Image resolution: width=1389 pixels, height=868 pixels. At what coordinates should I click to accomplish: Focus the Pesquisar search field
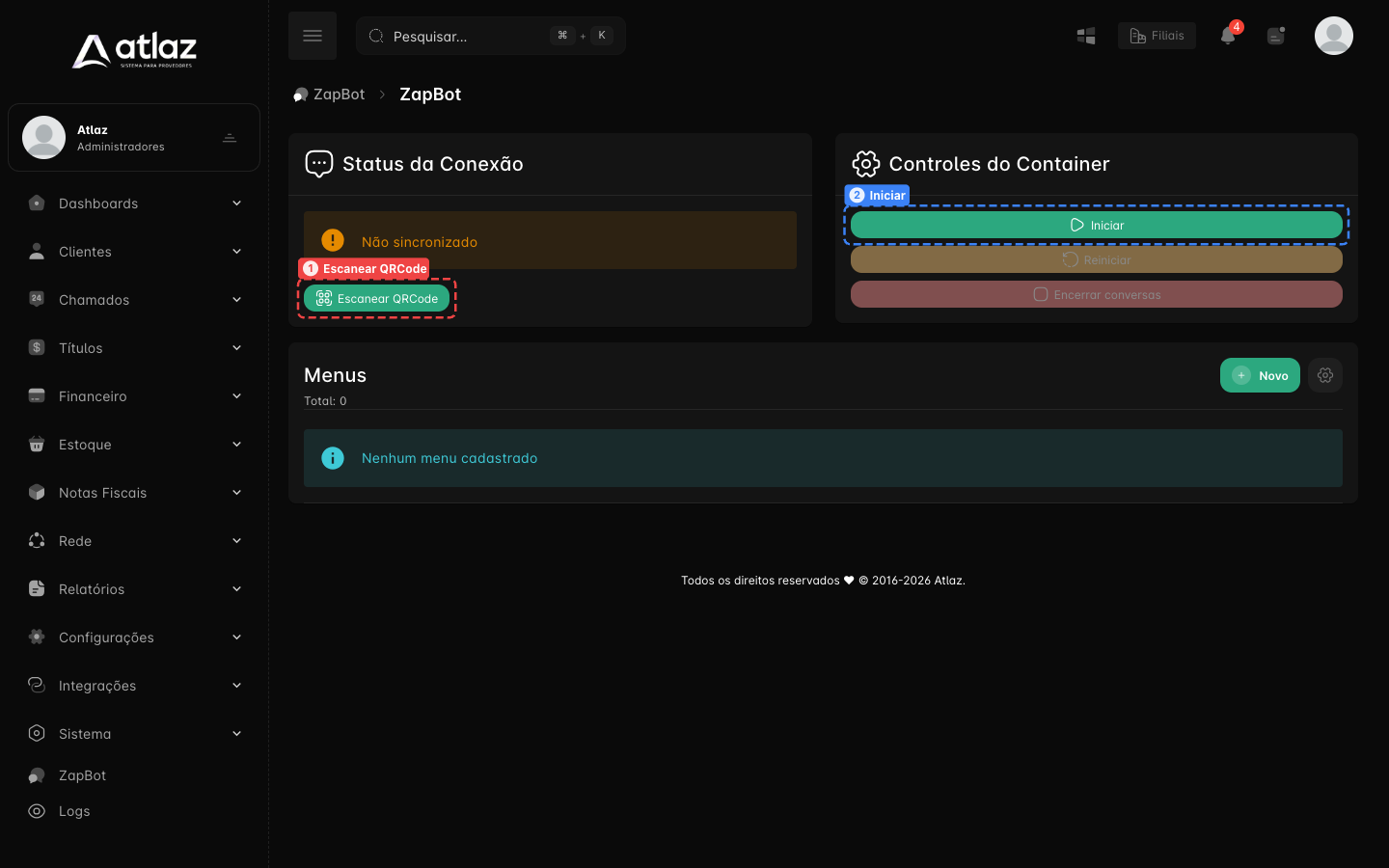tap(491, 36)
